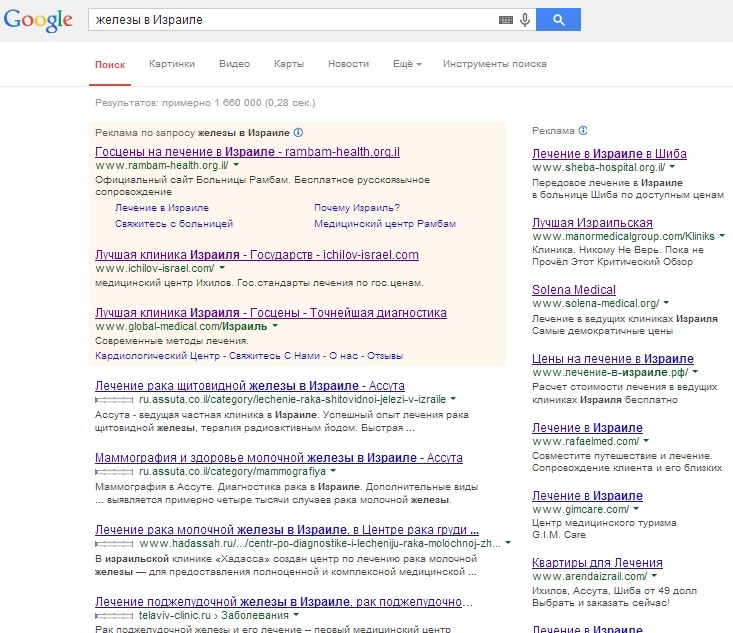Open Маммография и здоровье молочной железы result
Image resolution: width=733 pixels, height=633 pixels.
click(x=279, y=458)
